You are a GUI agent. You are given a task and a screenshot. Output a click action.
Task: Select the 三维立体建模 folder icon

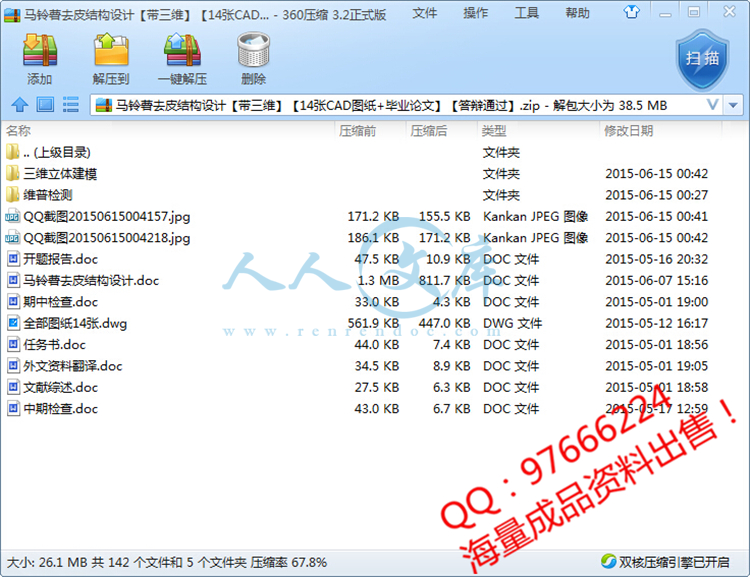[x=13, y=173]
